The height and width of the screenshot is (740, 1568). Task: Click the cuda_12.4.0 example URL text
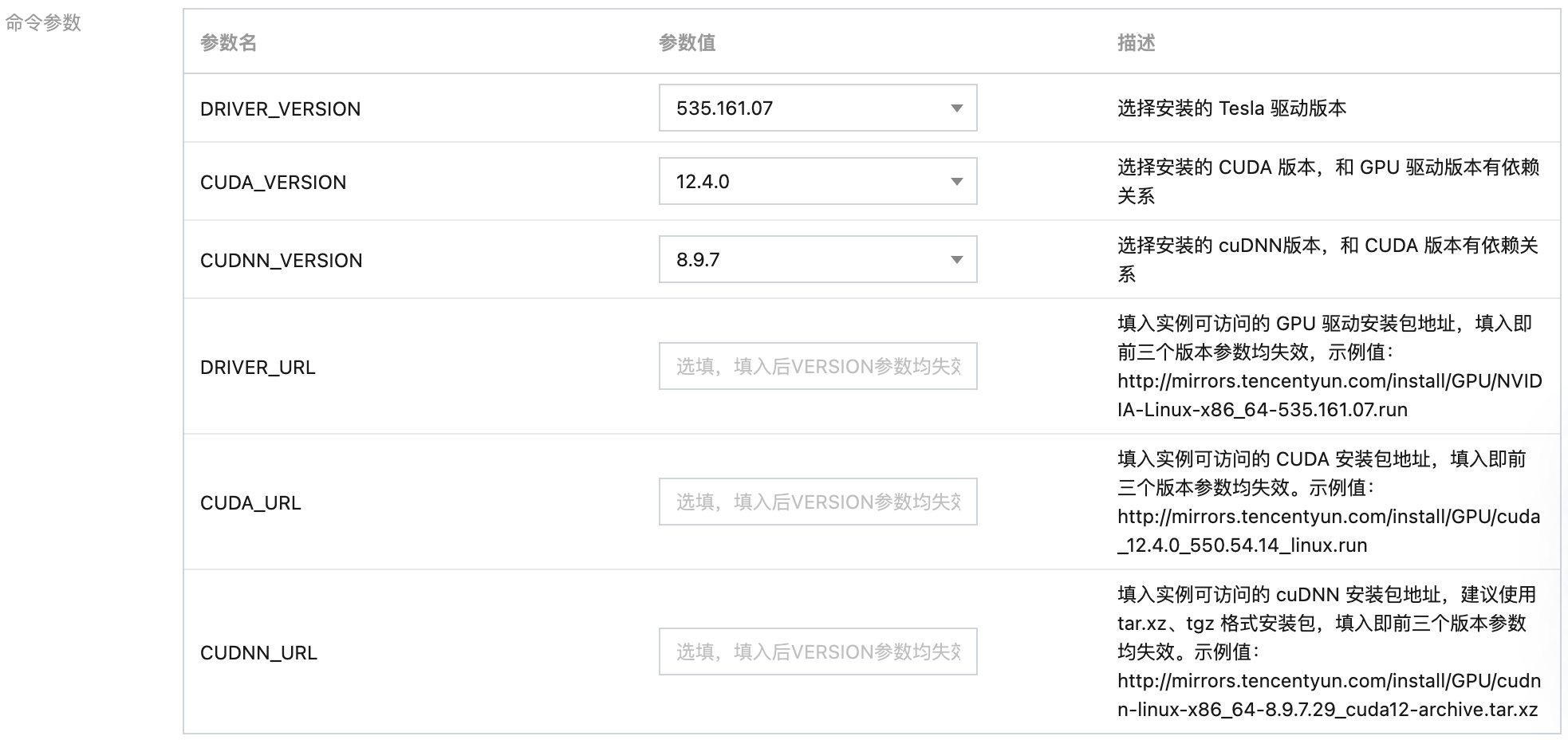[1328, 531]
